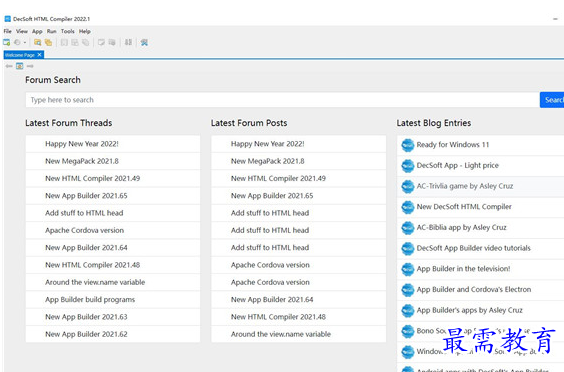Click icon beside AC-Biblia app entry
The width and height of the screenshot is (564, 372).
point(408,228)
